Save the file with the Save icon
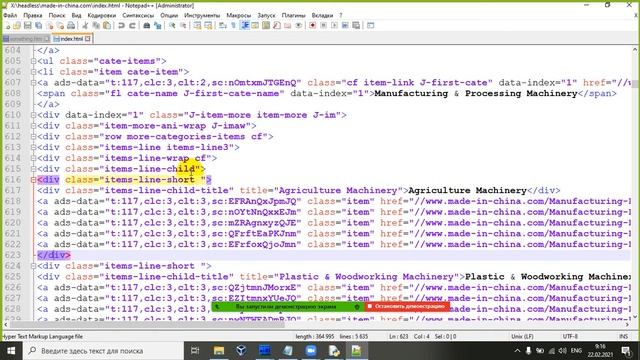Screen dimensions: 640x360 [28, 25]
